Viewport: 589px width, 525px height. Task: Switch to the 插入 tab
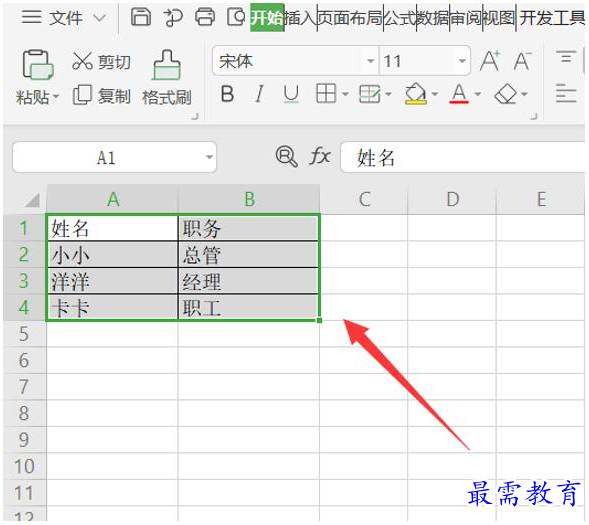[300, 17]
